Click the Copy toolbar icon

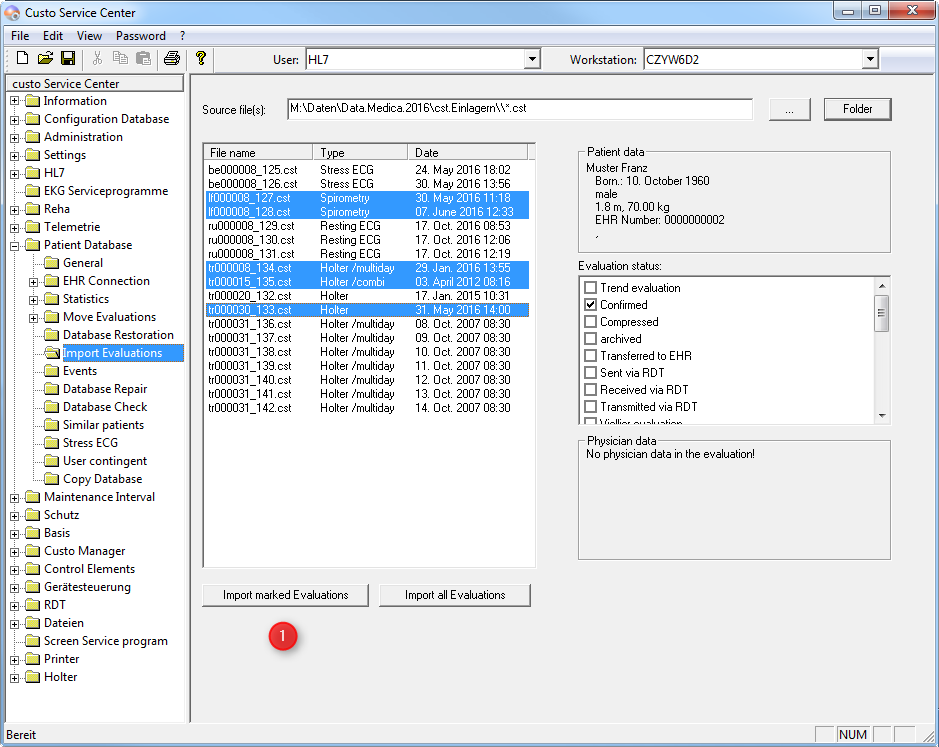[120, 58]
